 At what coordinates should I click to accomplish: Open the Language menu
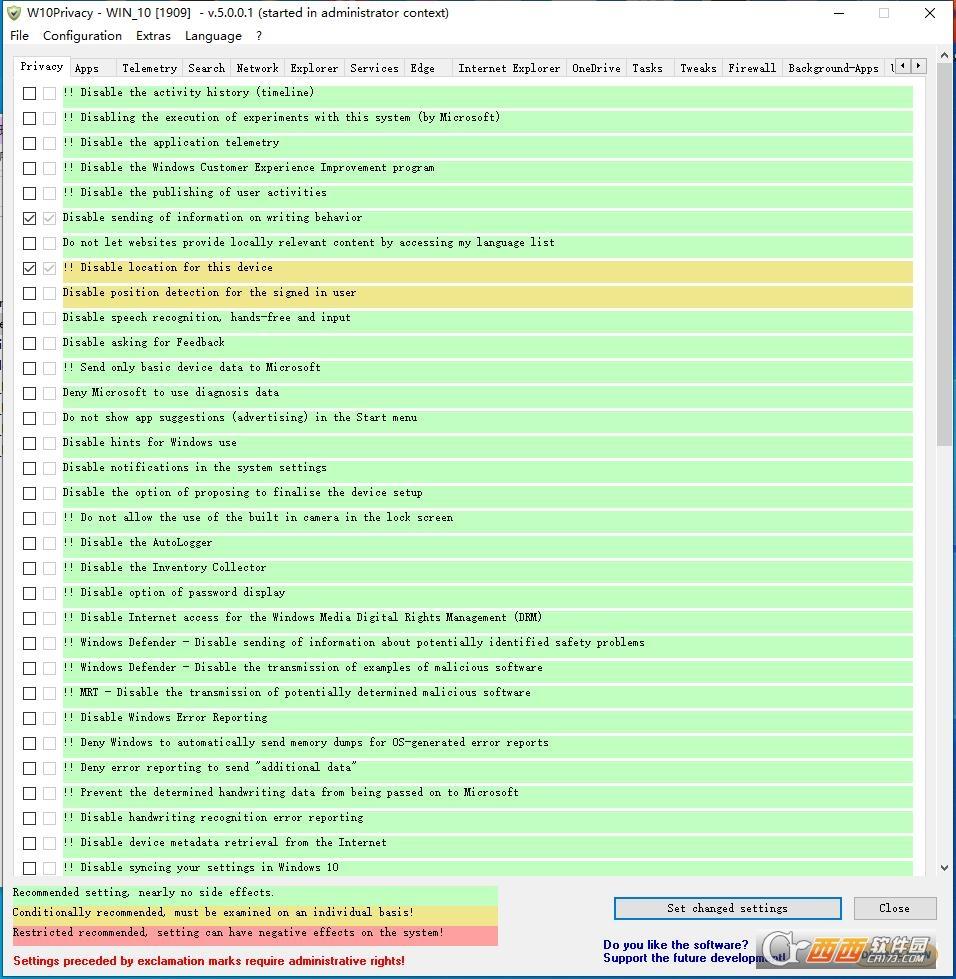click(x=213, y=36)
